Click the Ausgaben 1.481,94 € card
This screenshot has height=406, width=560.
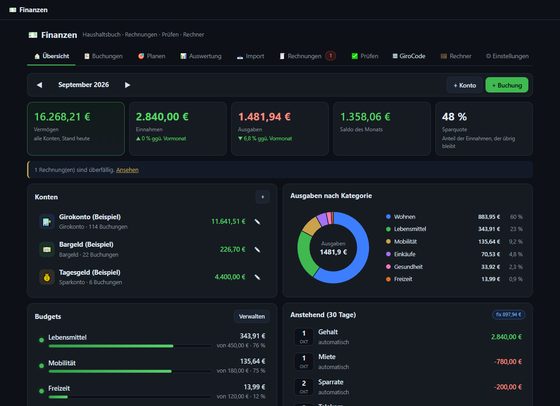pos(280,129)
